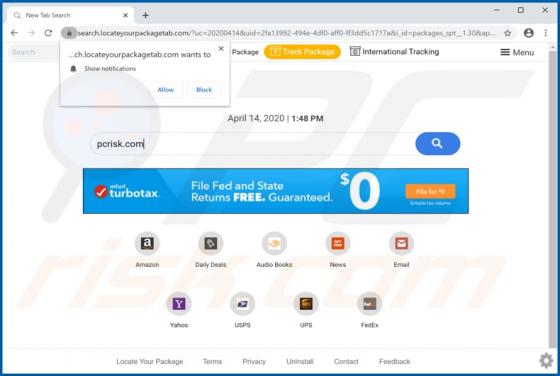This screenshot has width=560, height=376.
Task: Open the Locate Your Package footer link
Action: (x=150, y=361)
